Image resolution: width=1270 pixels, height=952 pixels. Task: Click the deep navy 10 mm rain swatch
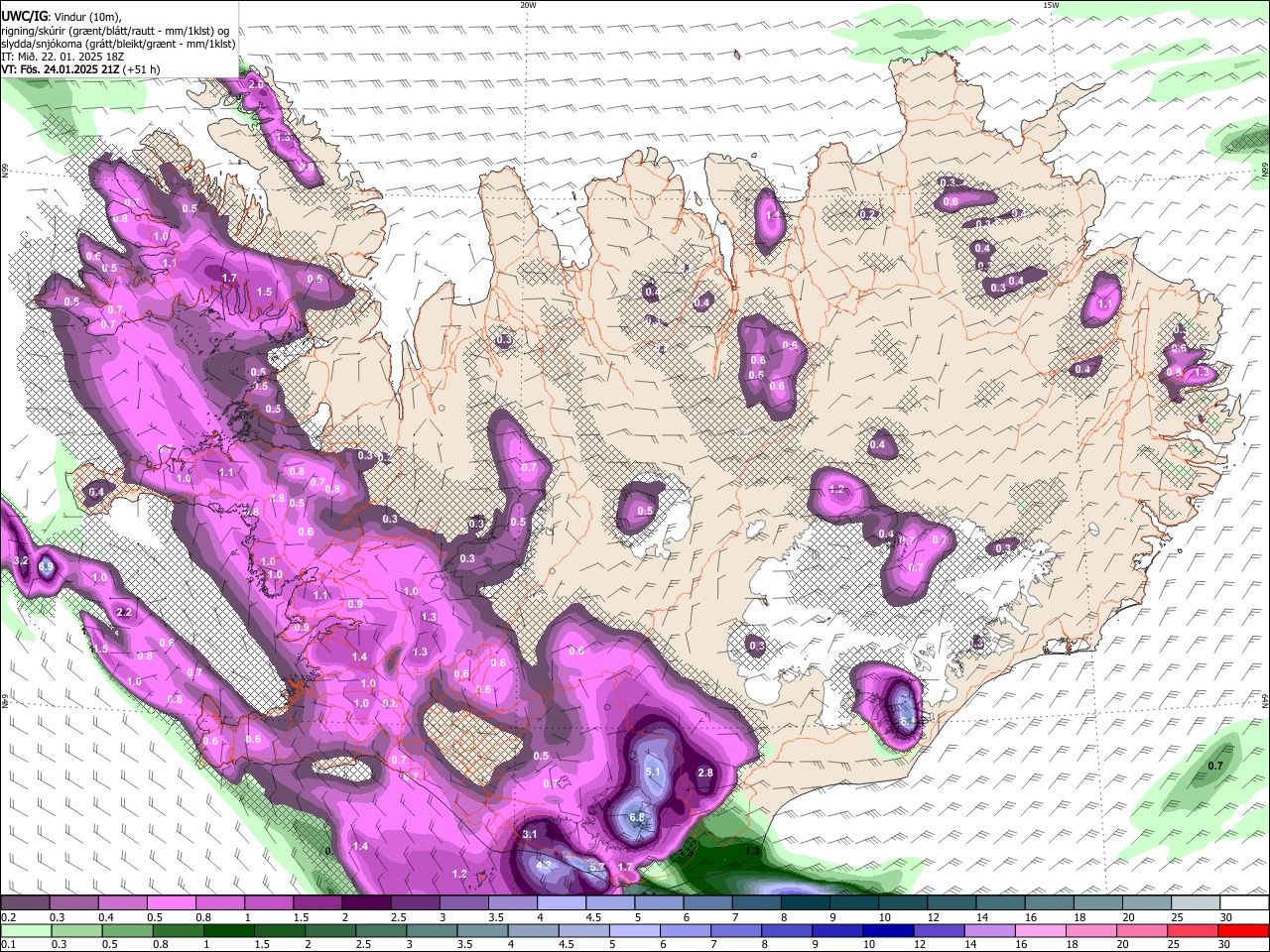pyautogui.click(x=887, y=930)
